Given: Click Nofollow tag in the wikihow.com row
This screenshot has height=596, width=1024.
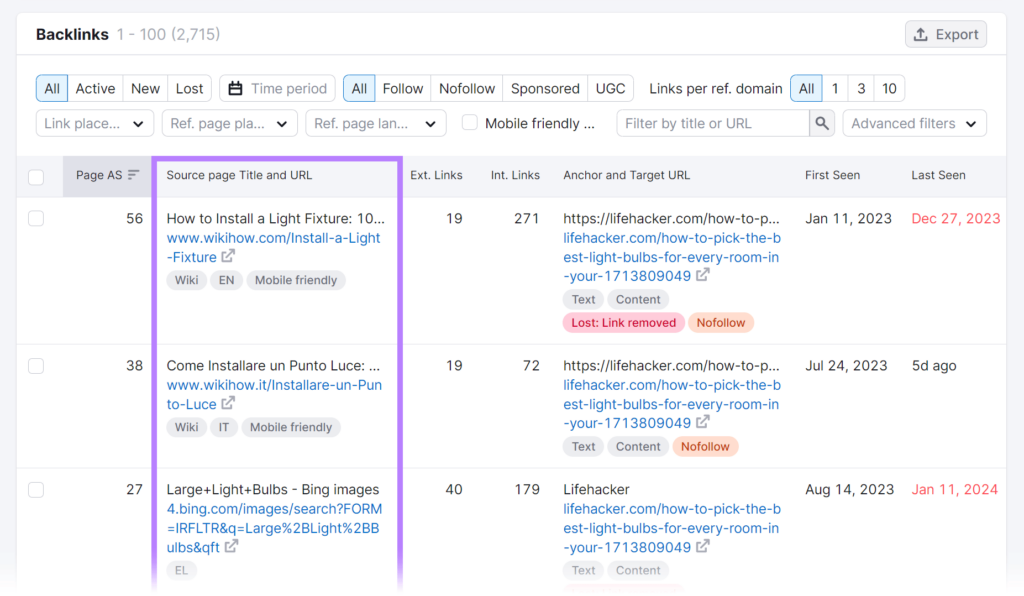Looking at the screenshot, I should click(x=720, y=322).
